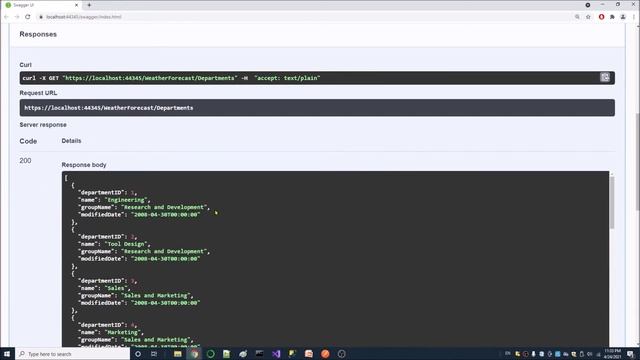This screenshot has height=360, width=640.
Task: Click the Server response label
Action: 43,125
